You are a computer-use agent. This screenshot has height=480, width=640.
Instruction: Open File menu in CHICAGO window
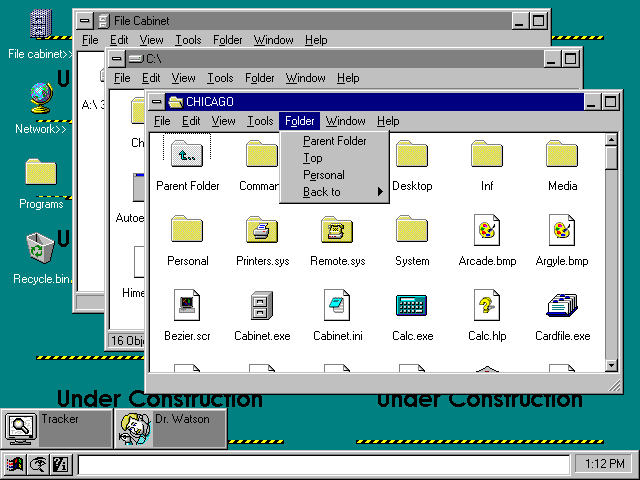pyautogui.click(x=162, y=121)
